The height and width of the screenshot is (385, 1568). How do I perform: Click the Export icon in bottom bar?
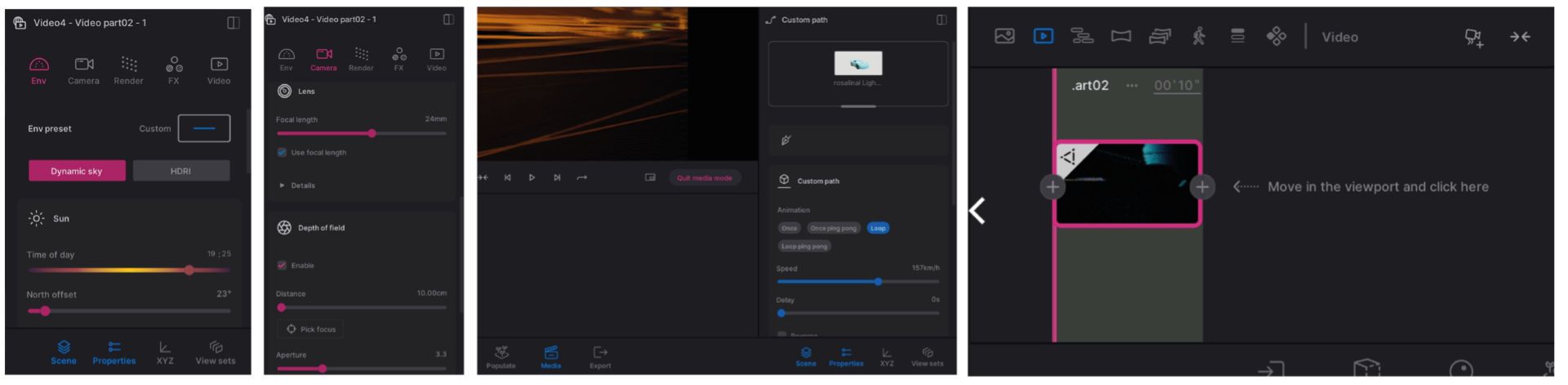pyautogui.click(x=600, y=356)
